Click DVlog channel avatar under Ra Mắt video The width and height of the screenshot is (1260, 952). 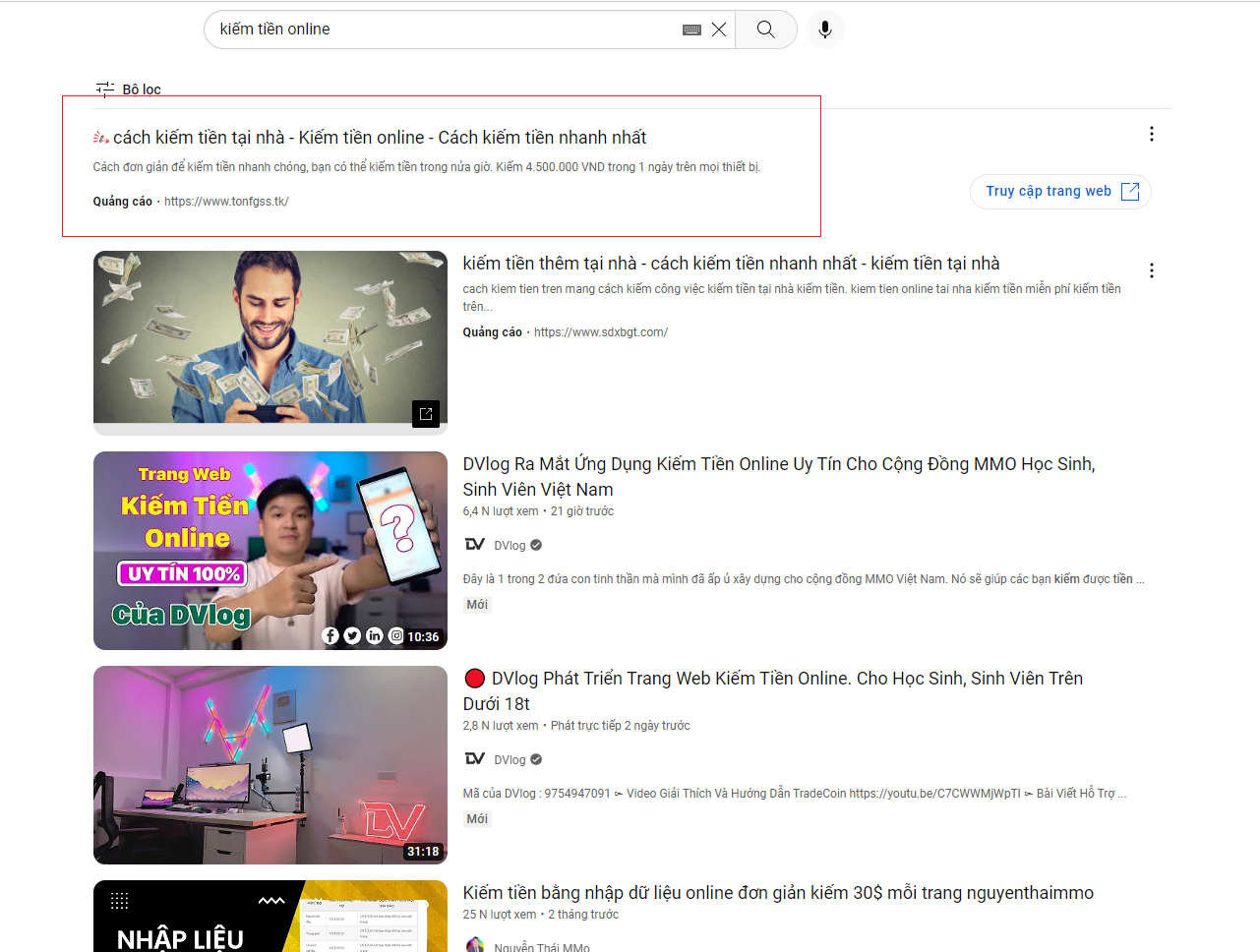[x=475, y=545]
